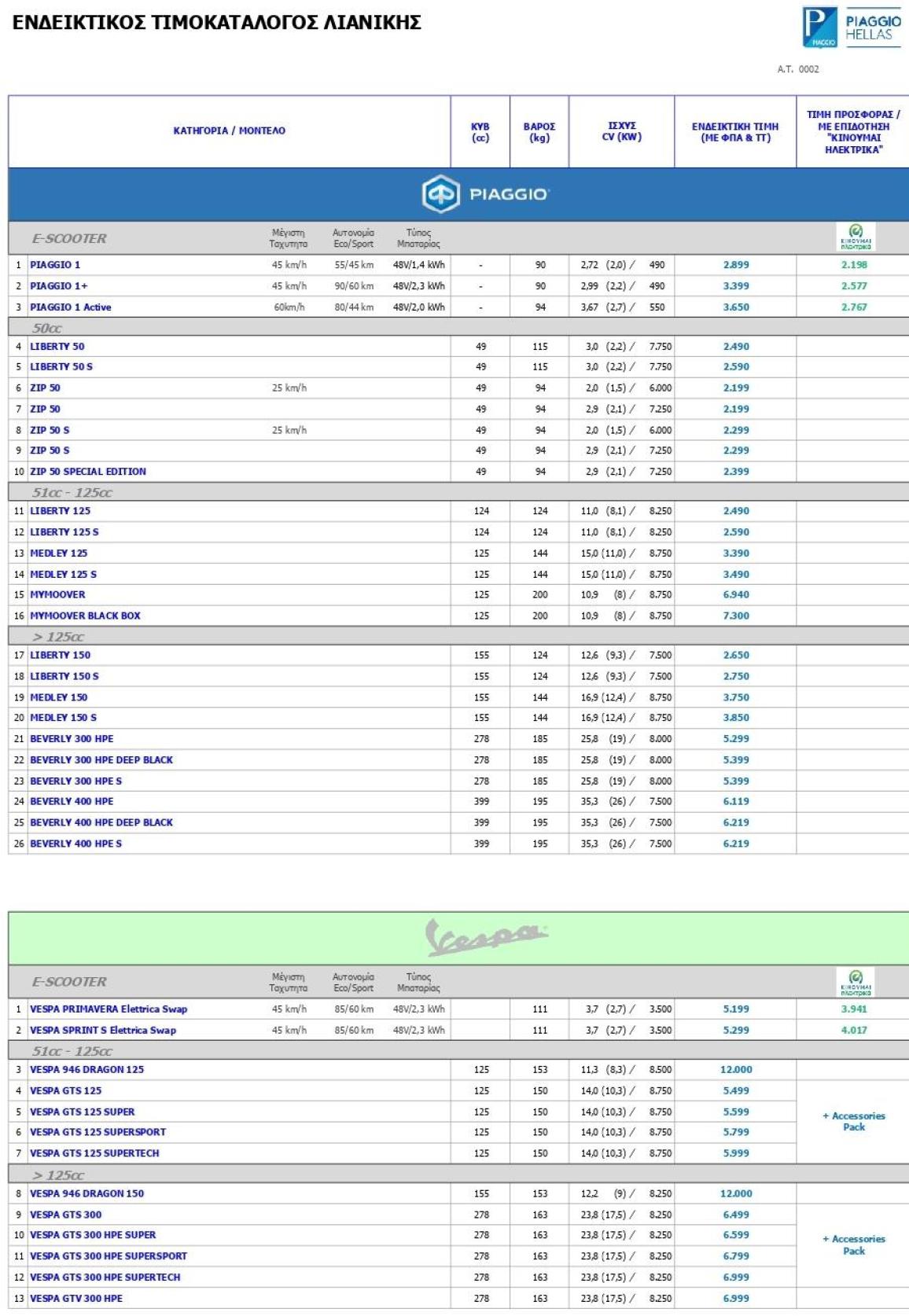The width and height of the screenshot is (909, 1316).
Task: Click the Κινούμαι Ηλεκτρικά icon in the Vespa E-Scooter row
Action: tap(856, 981)
